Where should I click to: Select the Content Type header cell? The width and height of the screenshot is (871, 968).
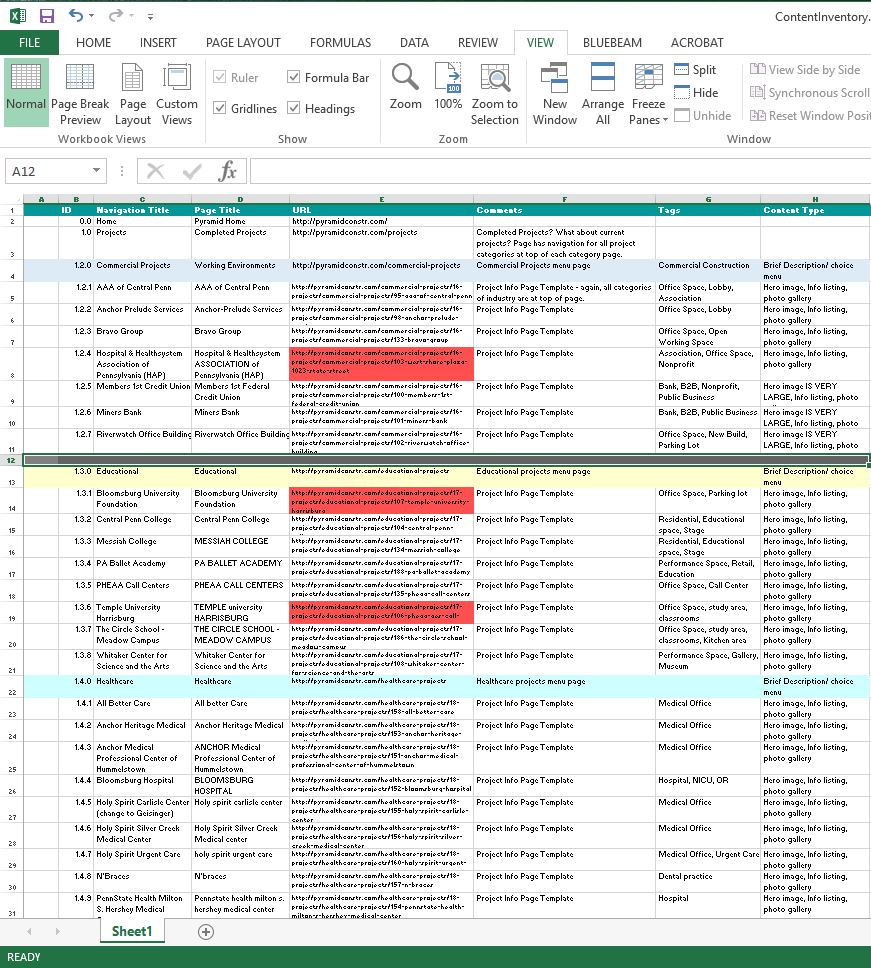tap(815, 210)
